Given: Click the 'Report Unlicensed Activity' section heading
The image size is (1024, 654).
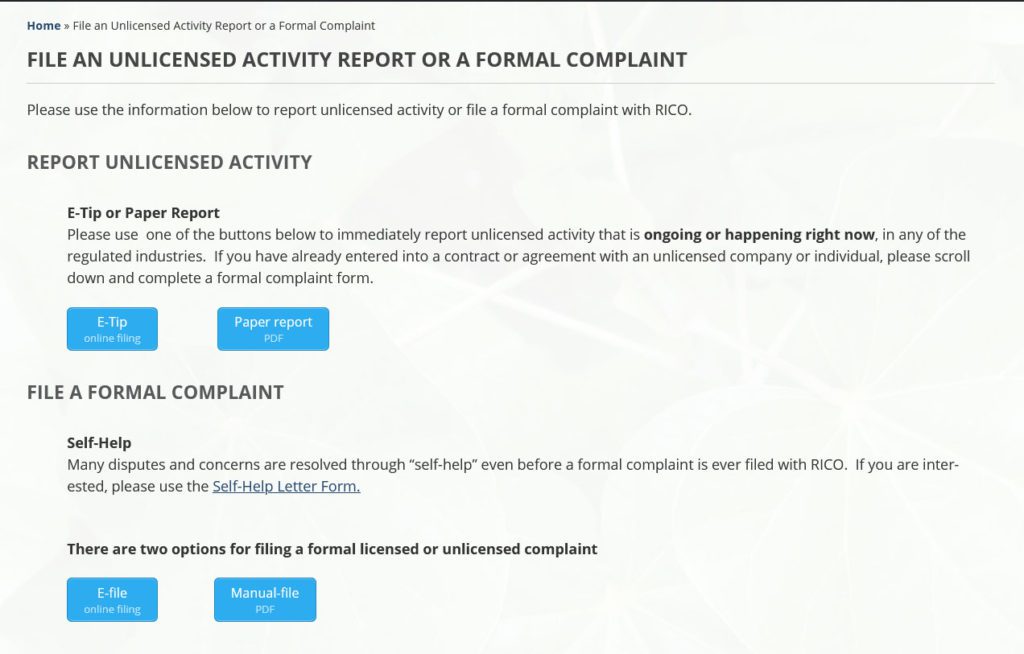Looking at the screenshot, I should point(169,162).
